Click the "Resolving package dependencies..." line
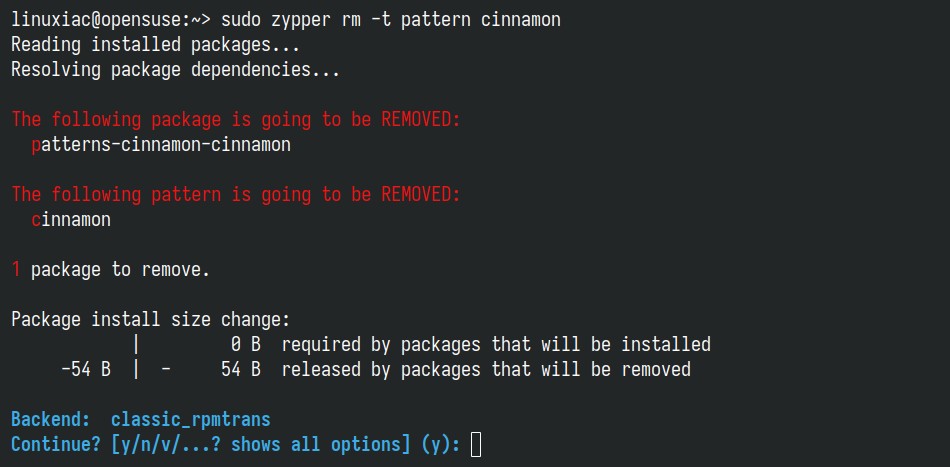The height and width of the screenshot is (467, 950). tap(175, 70)
